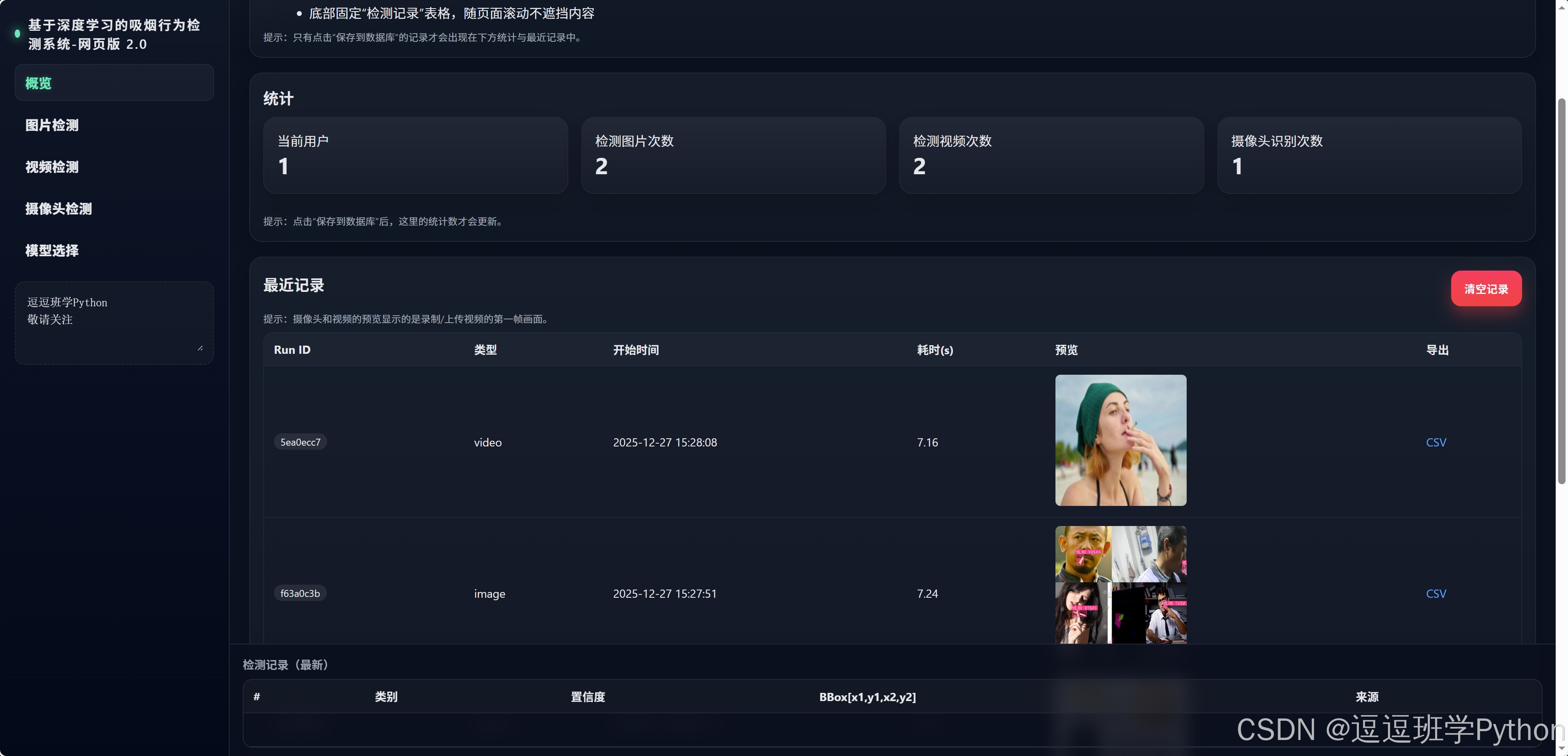The width and height of the screenshot is (1568, 756).
Task: Select Run ID badge f63a0c3b
Action: (300, 594)
